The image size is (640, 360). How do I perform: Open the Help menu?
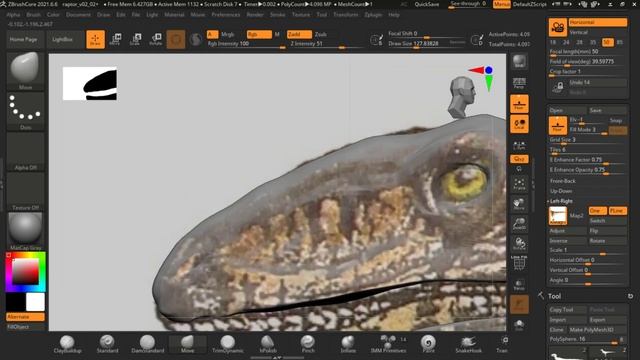point(394,15)
